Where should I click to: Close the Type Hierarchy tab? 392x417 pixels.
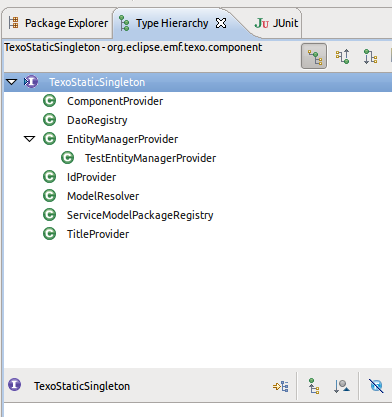click(221, 23)
